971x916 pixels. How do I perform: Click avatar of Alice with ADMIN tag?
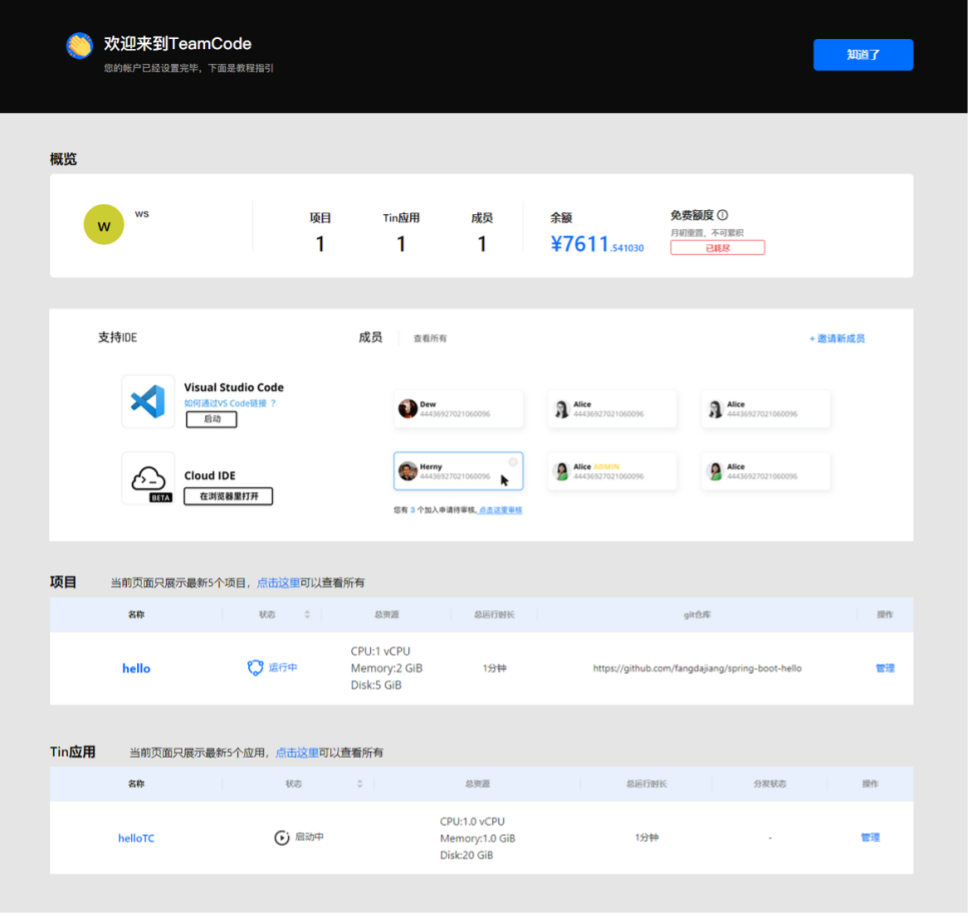tap(562, 472)
